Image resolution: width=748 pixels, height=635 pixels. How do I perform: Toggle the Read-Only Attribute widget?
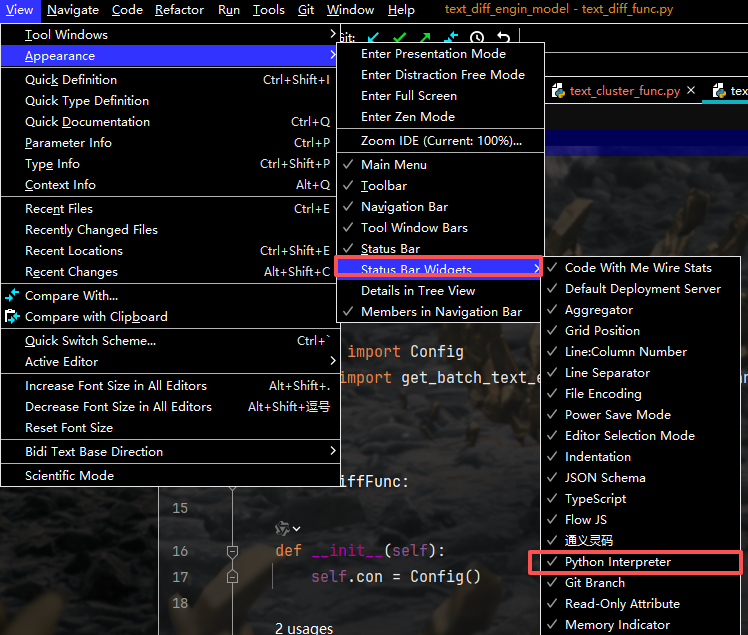coord(641,604)
